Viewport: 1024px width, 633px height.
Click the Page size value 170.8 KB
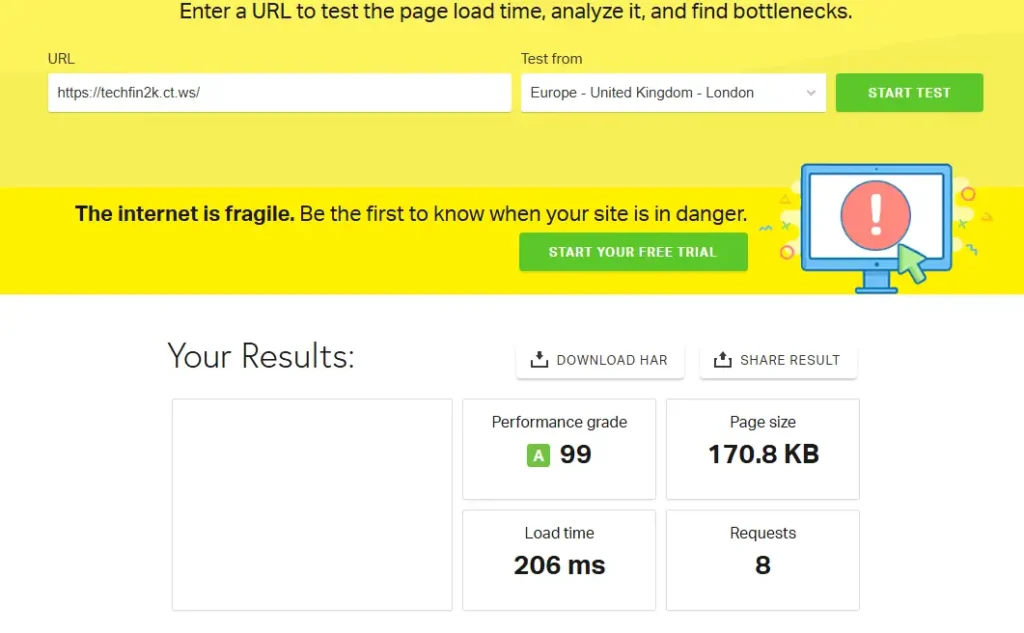(x=763, y=454)
